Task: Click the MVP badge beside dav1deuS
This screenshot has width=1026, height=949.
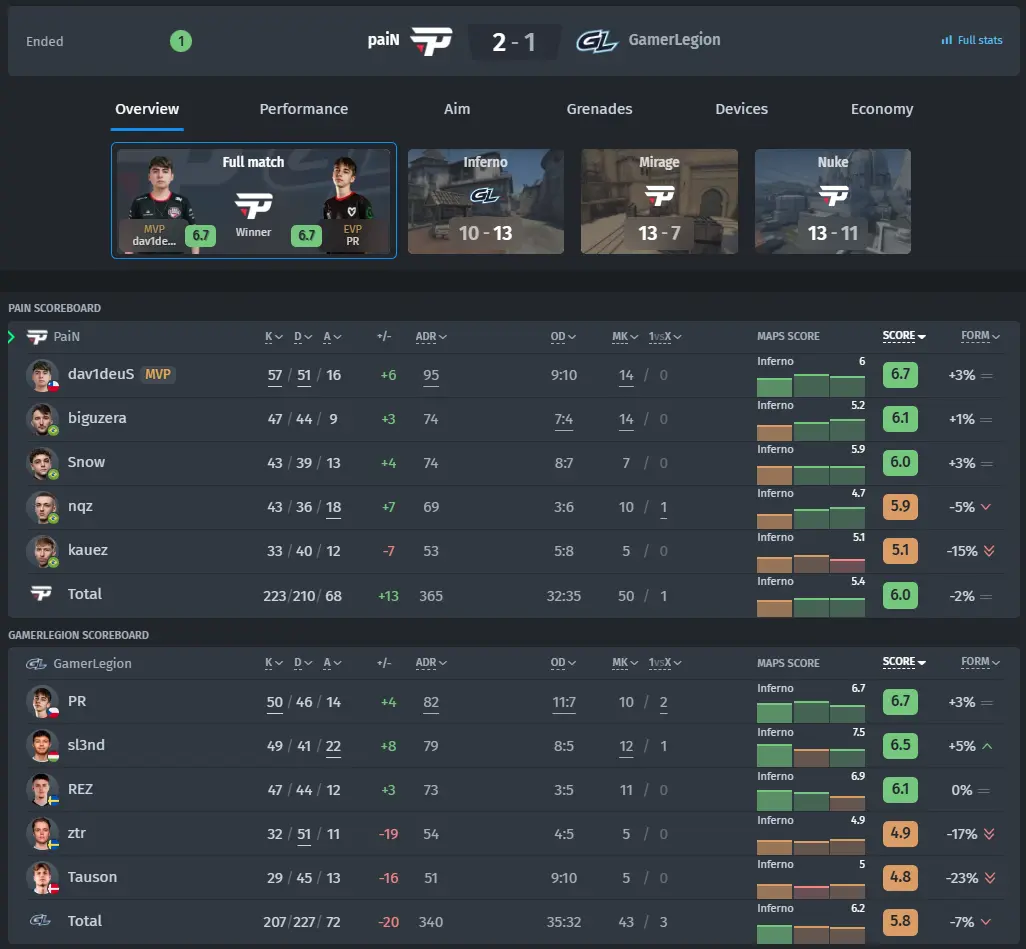Action: coord(158,374)
